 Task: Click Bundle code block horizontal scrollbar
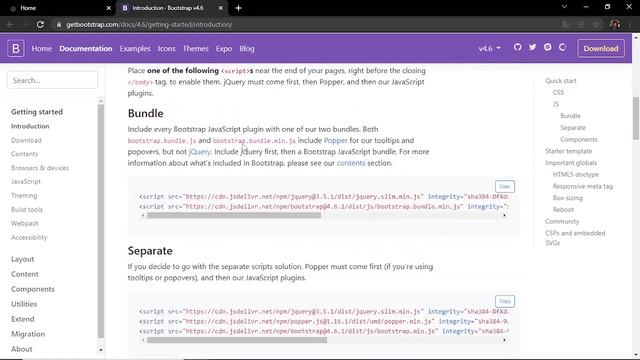(x=234, y=216)
